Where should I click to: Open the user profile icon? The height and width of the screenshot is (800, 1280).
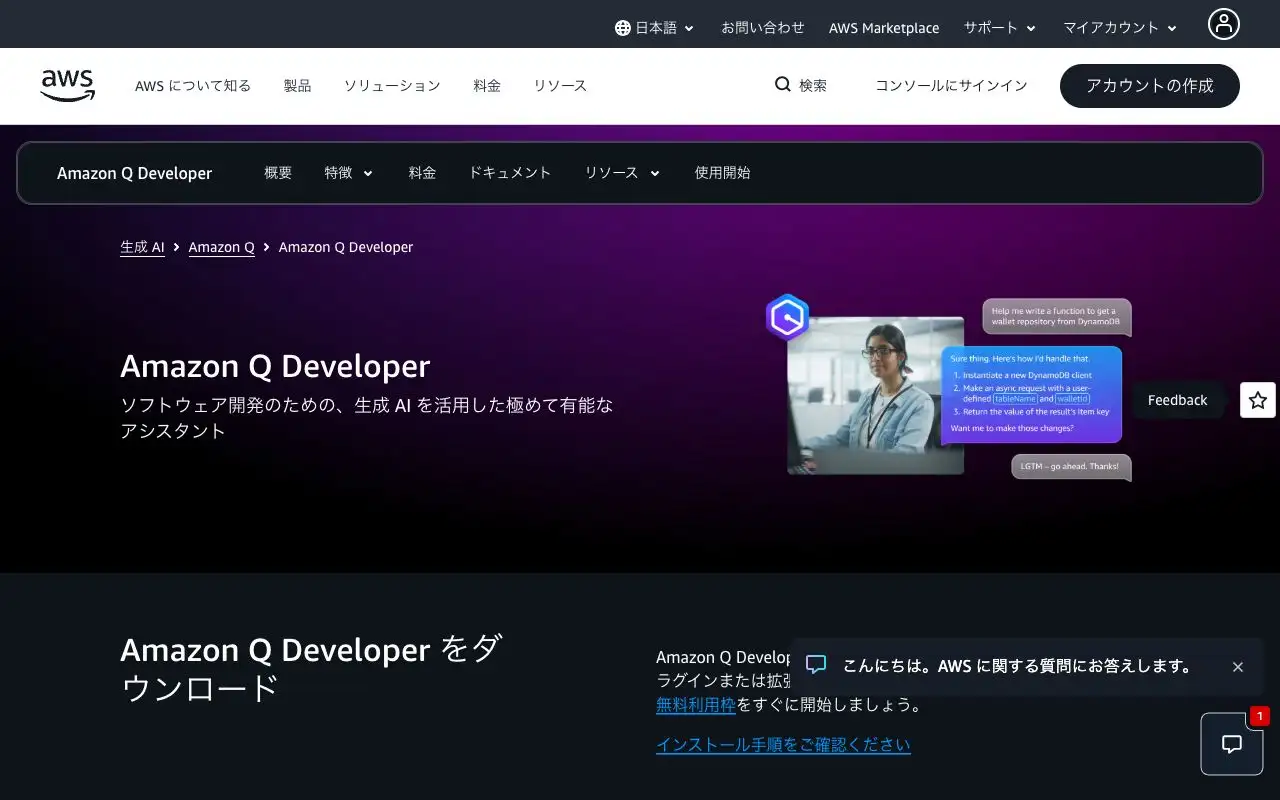1223,24
